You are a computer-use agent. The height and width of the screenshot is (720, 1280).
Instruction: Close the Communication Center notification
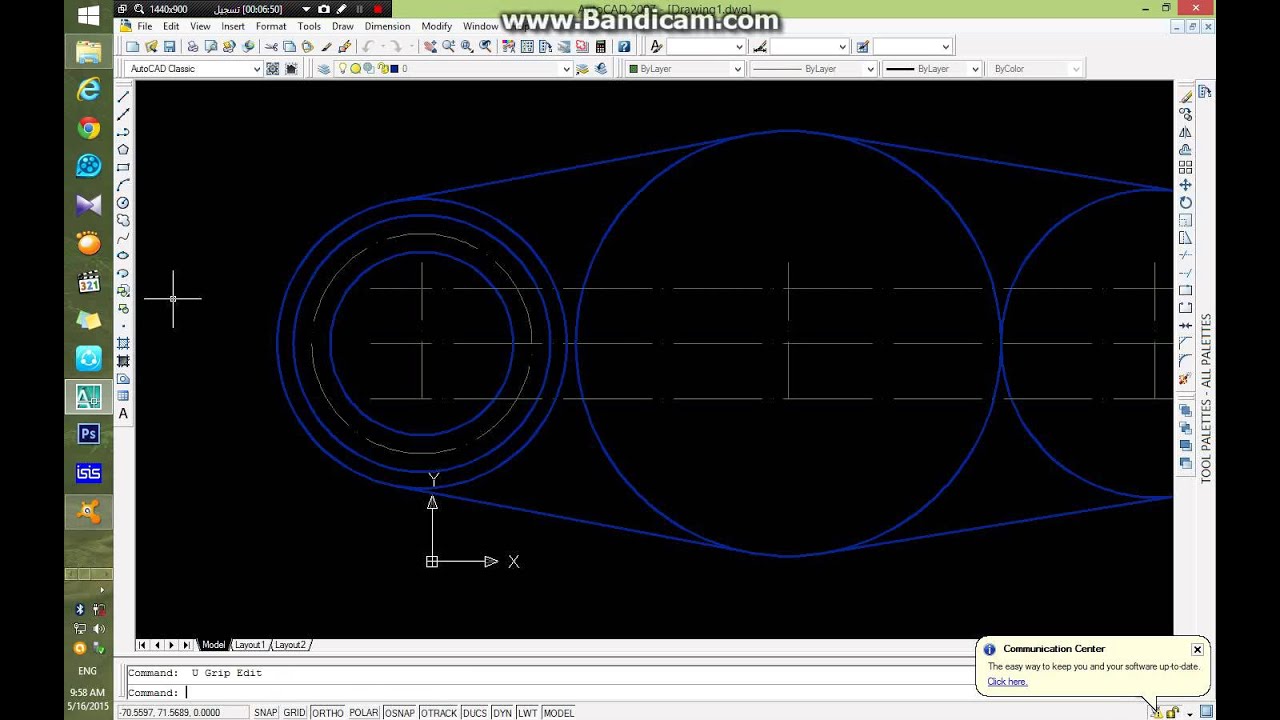click(x=1197, y=650)
